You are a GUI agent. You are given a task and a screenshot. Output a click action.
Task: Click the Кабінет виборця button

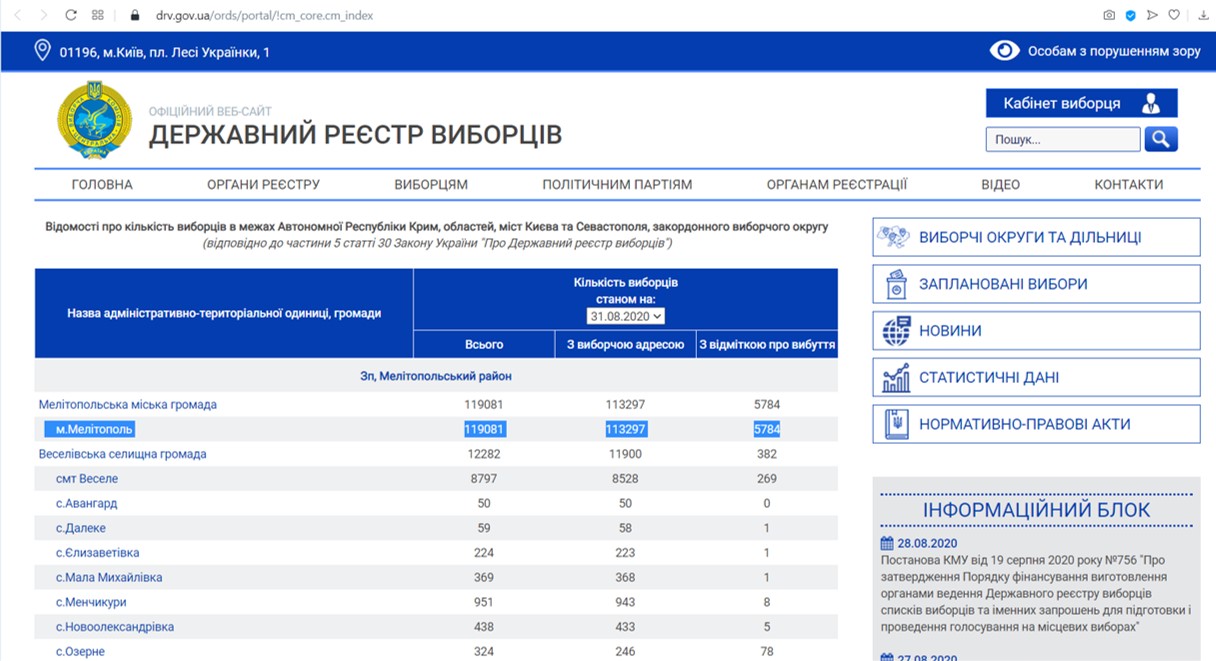pyautogui.click(x=1081, y=104)
